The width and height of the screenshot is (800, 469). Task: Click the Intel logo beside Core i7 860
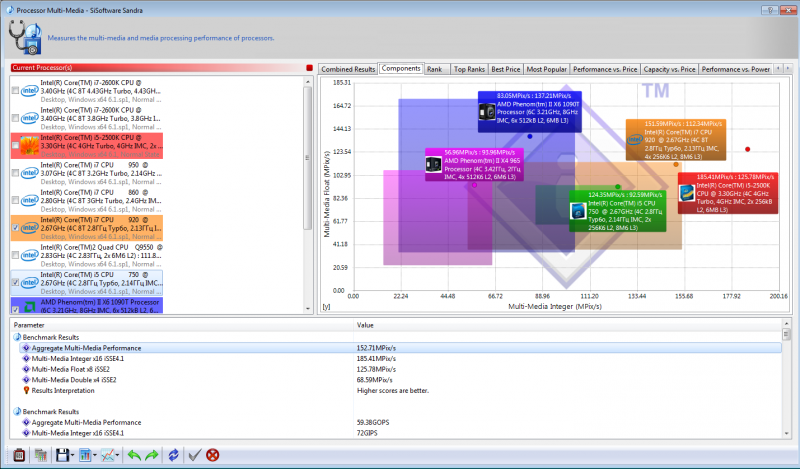click(30, 201)
